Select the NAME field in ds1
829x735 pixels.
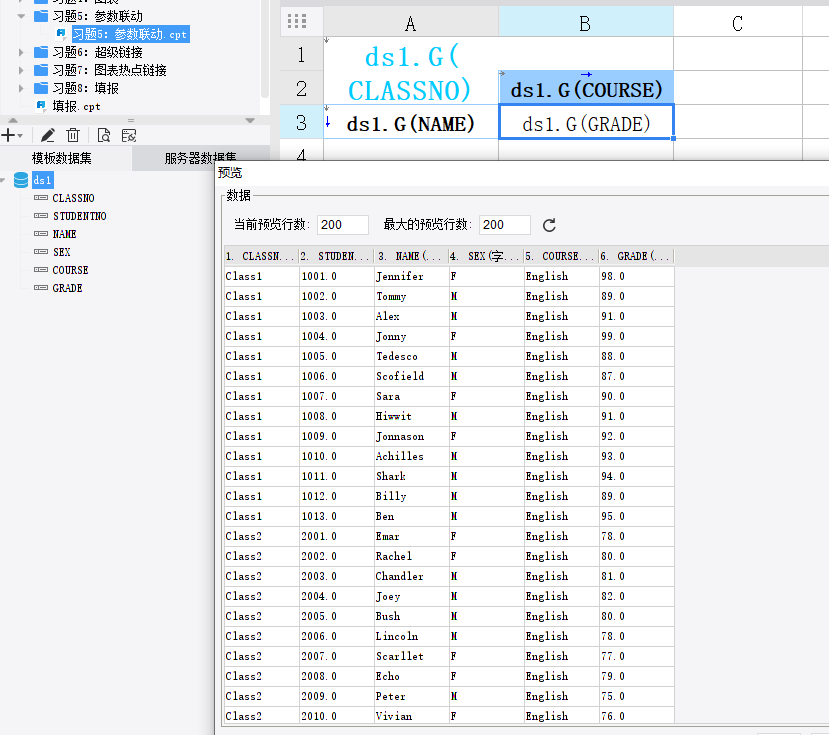pos(64,234)
